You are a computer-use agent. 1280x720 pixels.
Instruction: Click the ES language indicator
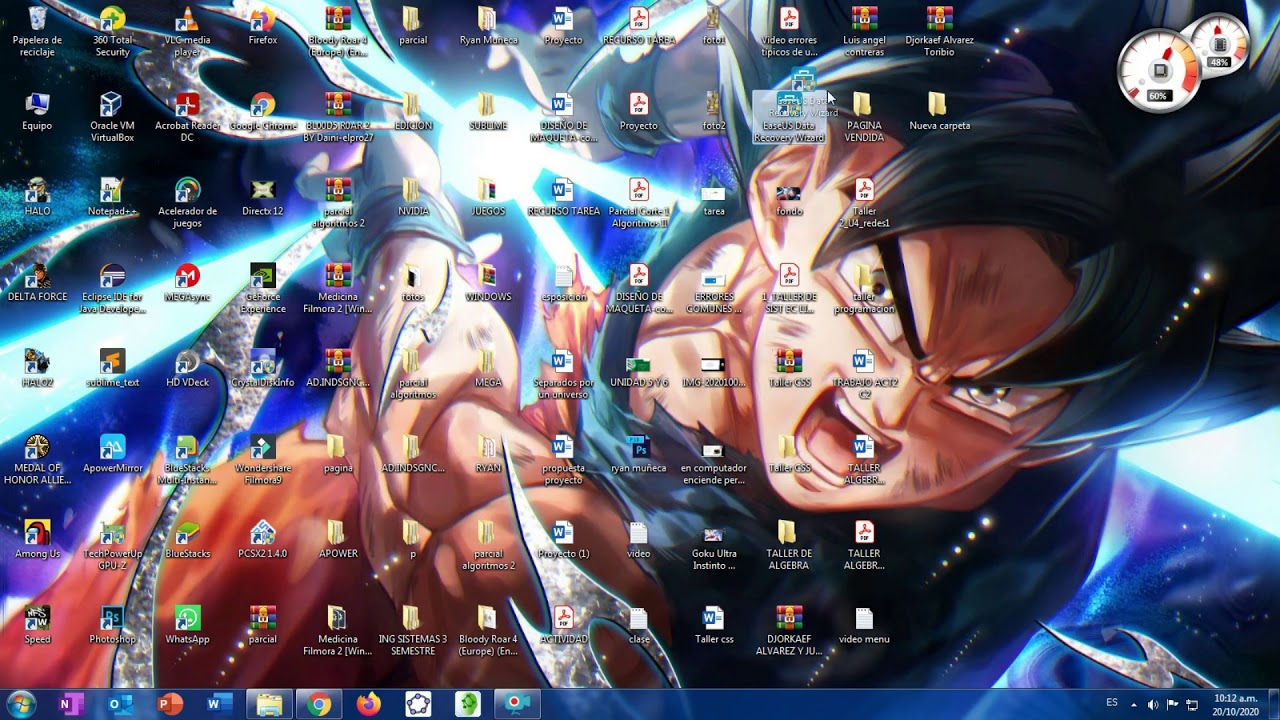tap(1112, 703)
